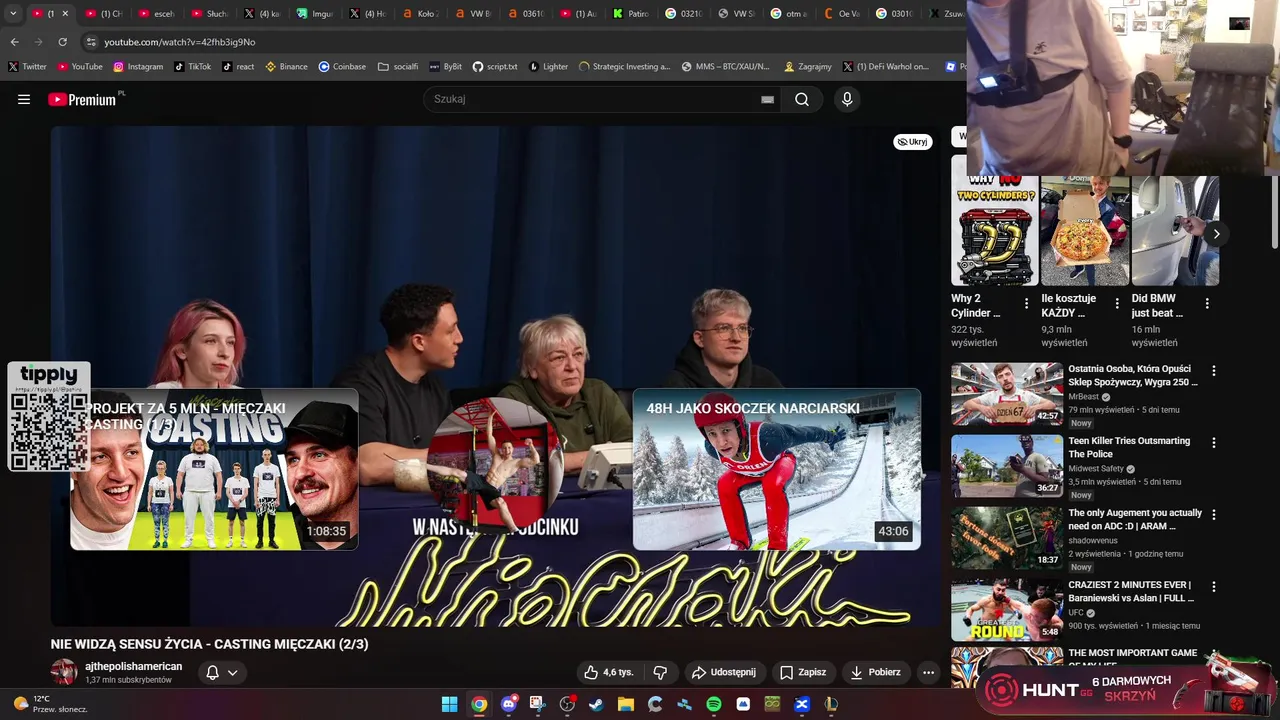Open ARAM Augement video by shadowvenus
This screenshot has width=1280, height=720.
pyautogui.click(x=1007, y=538)
